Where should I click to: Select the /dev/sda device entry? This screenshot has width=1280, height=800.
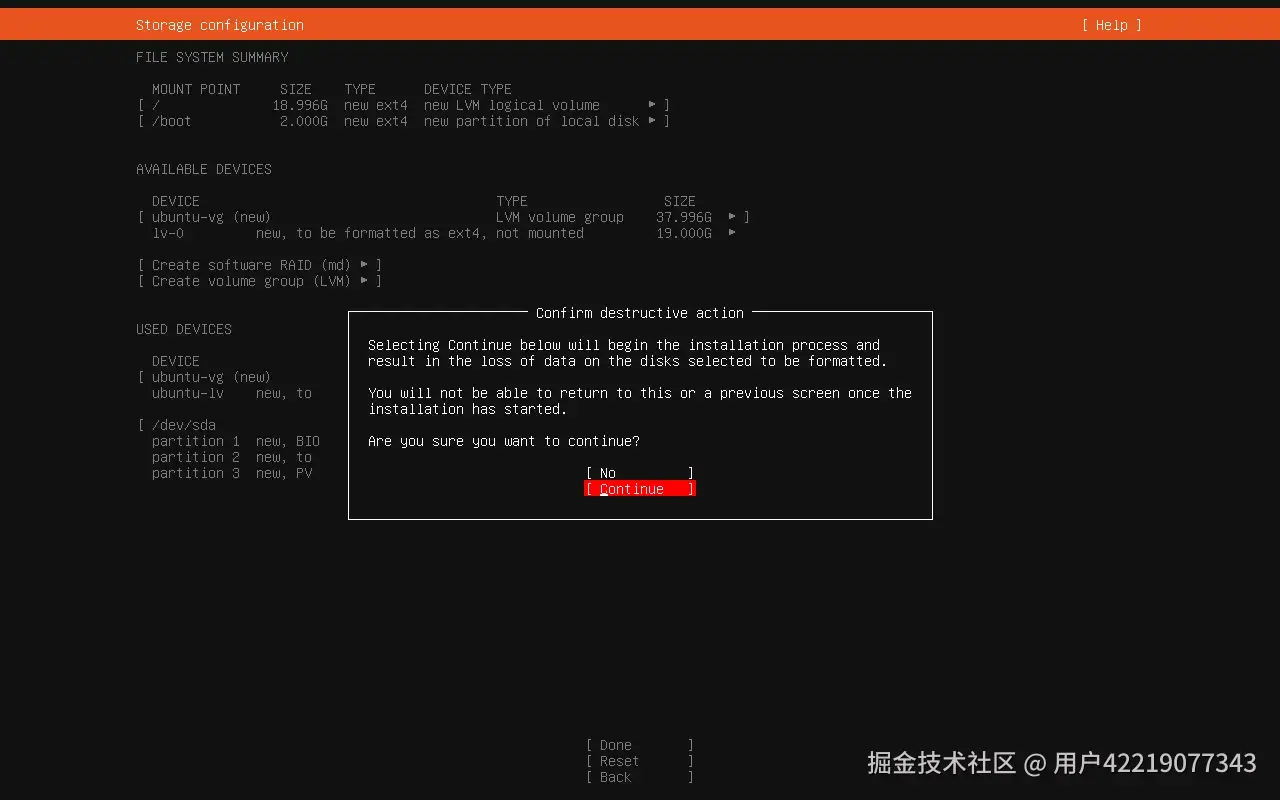183,424
